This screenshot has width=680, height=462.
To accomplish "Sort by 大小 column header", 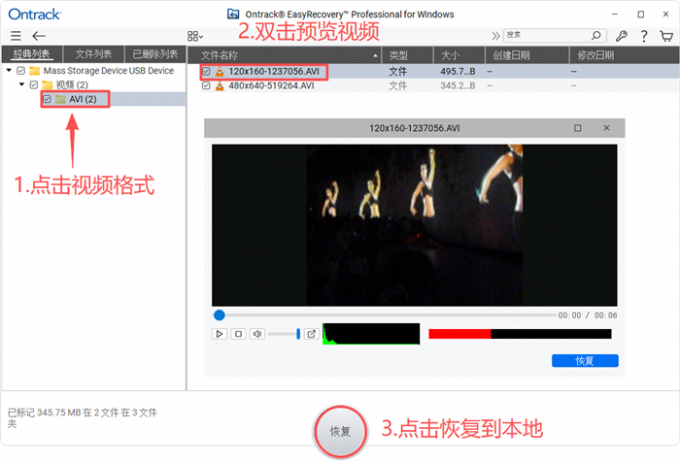I will (x=459, y=55).
